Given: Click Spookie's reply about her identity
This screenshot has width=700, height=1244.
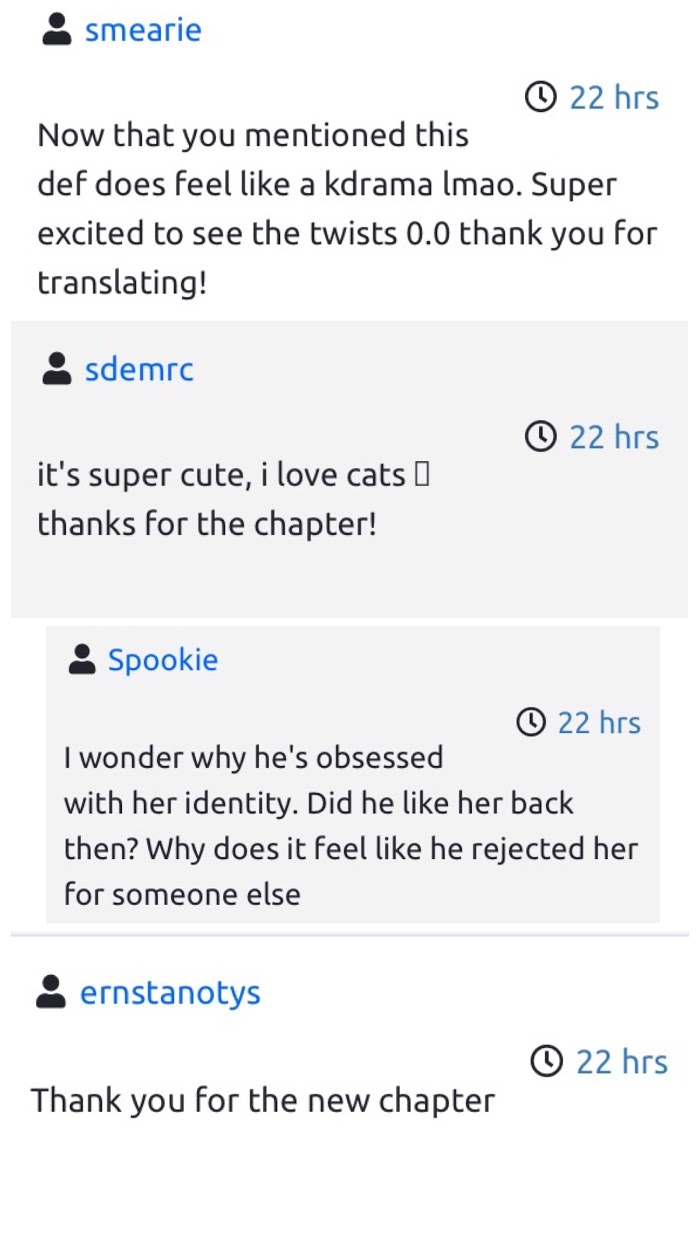Looking at the screenshot, I should [350, 826].
